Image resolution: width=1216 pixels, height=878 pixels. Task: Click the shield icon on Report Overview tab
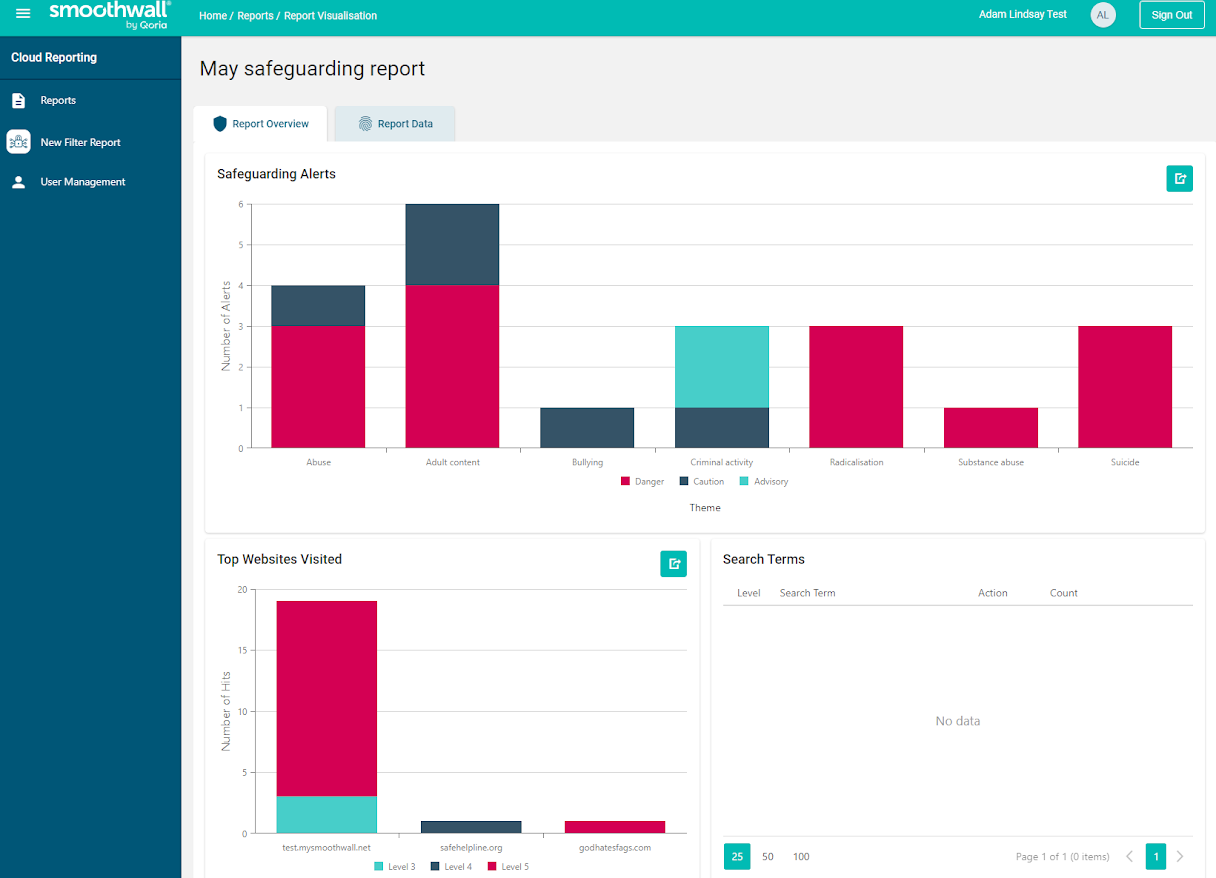pos(220,123)
